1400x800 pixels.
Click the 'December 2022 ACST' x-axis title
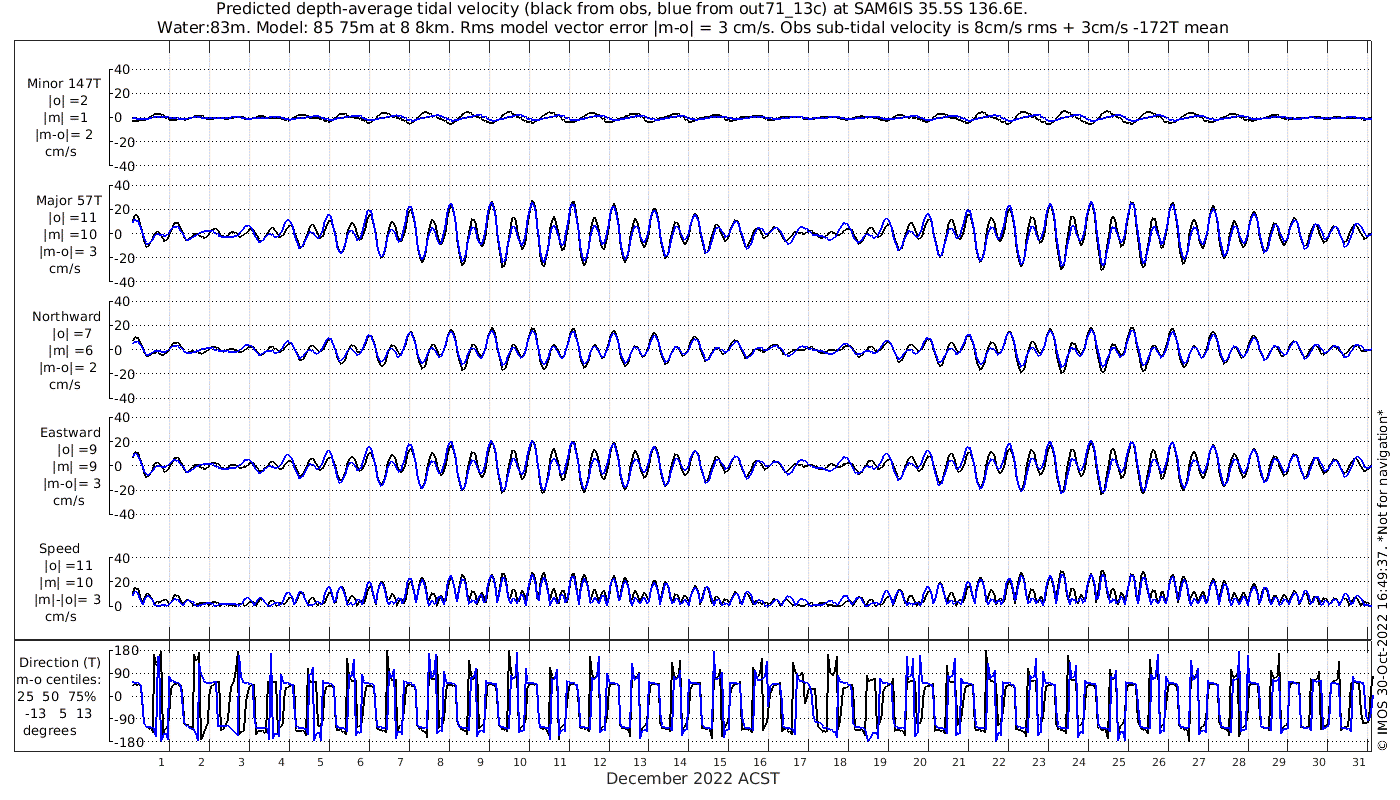coord(692,779)
